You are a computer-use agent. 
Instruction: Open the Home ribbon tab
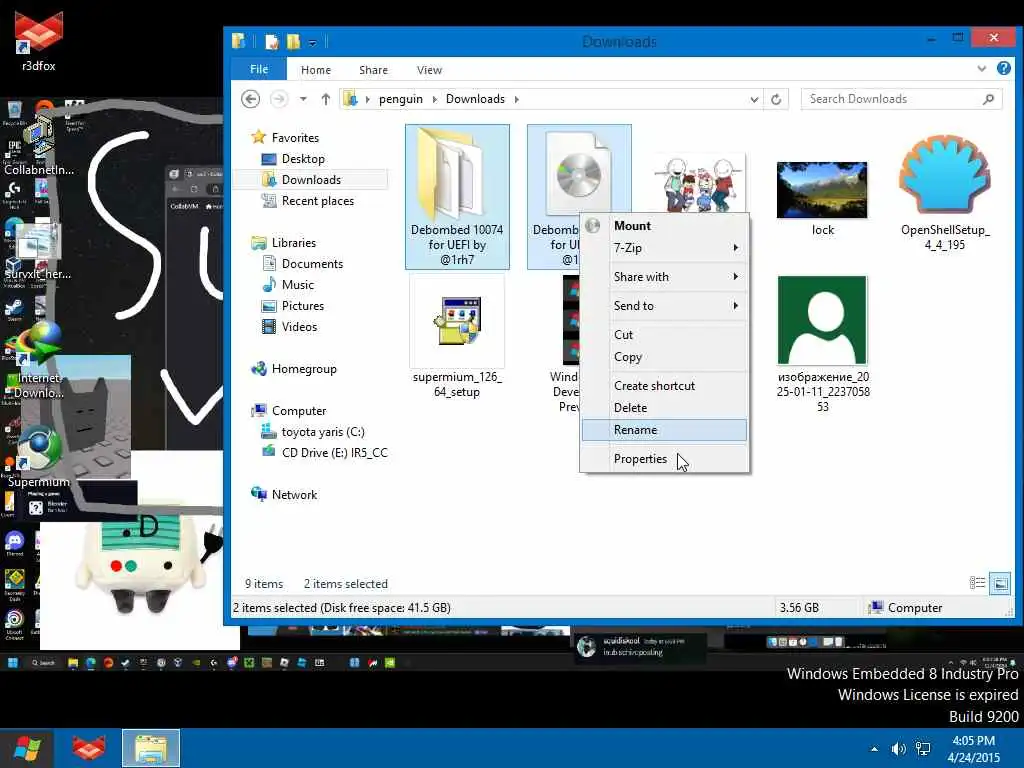[315, 69]
